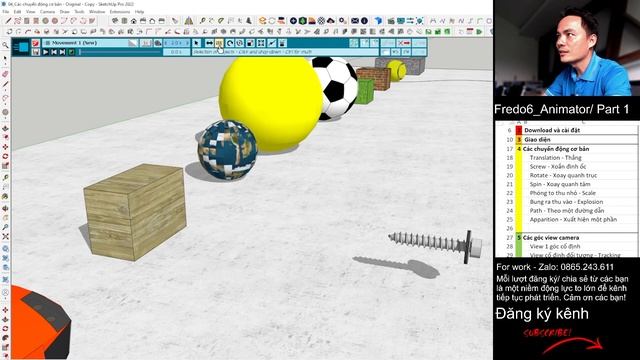640x360 pixels.
Task: Open the Tools menu
Action: point(79,12)
